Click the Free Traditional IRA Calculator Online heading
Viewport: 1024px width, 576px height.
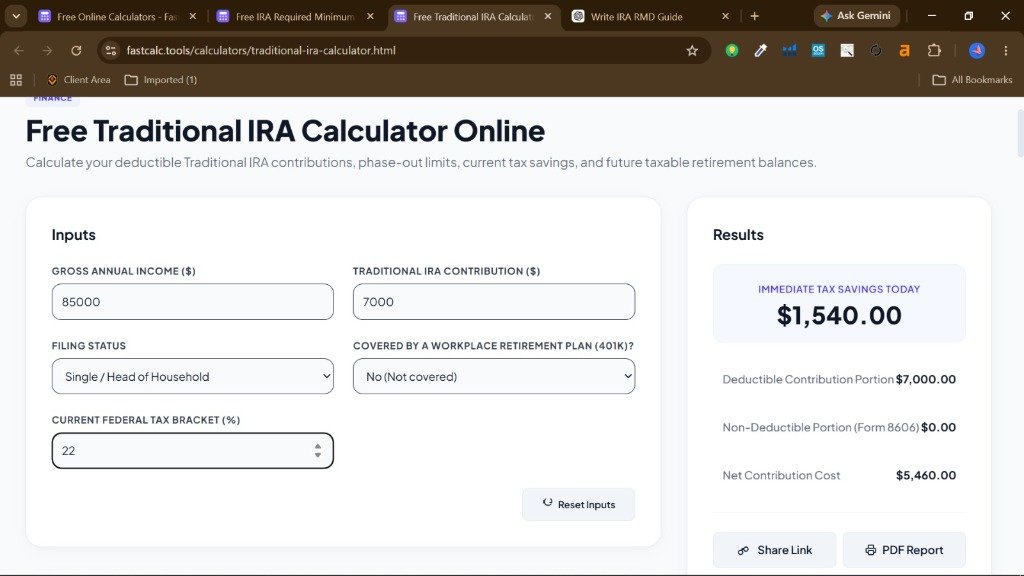coord(285,131)
